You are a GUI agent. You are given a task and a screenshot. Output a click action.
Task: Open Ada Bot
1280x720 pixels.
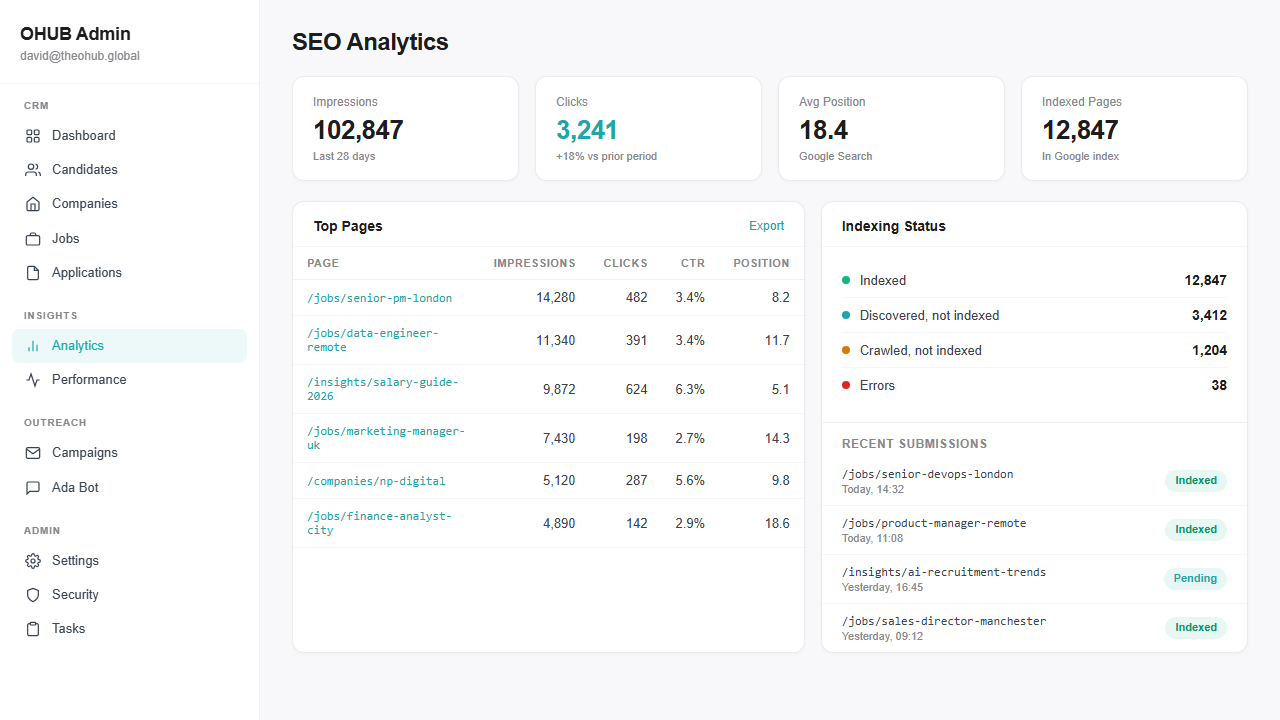point(129,488)
